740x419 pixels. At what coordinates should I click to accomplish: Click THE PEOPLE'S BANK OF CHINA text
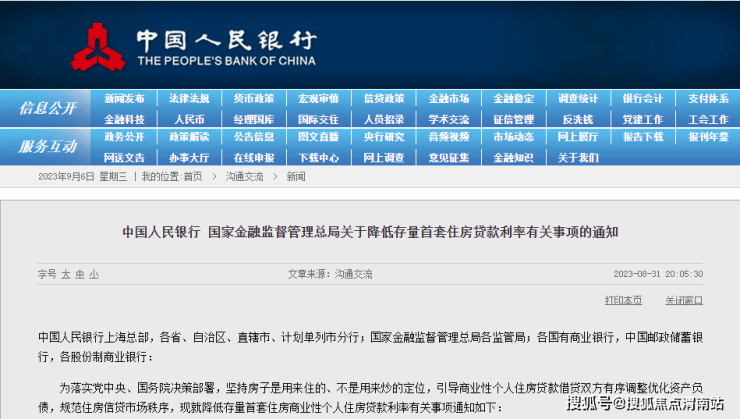click(x=227, y=61)
